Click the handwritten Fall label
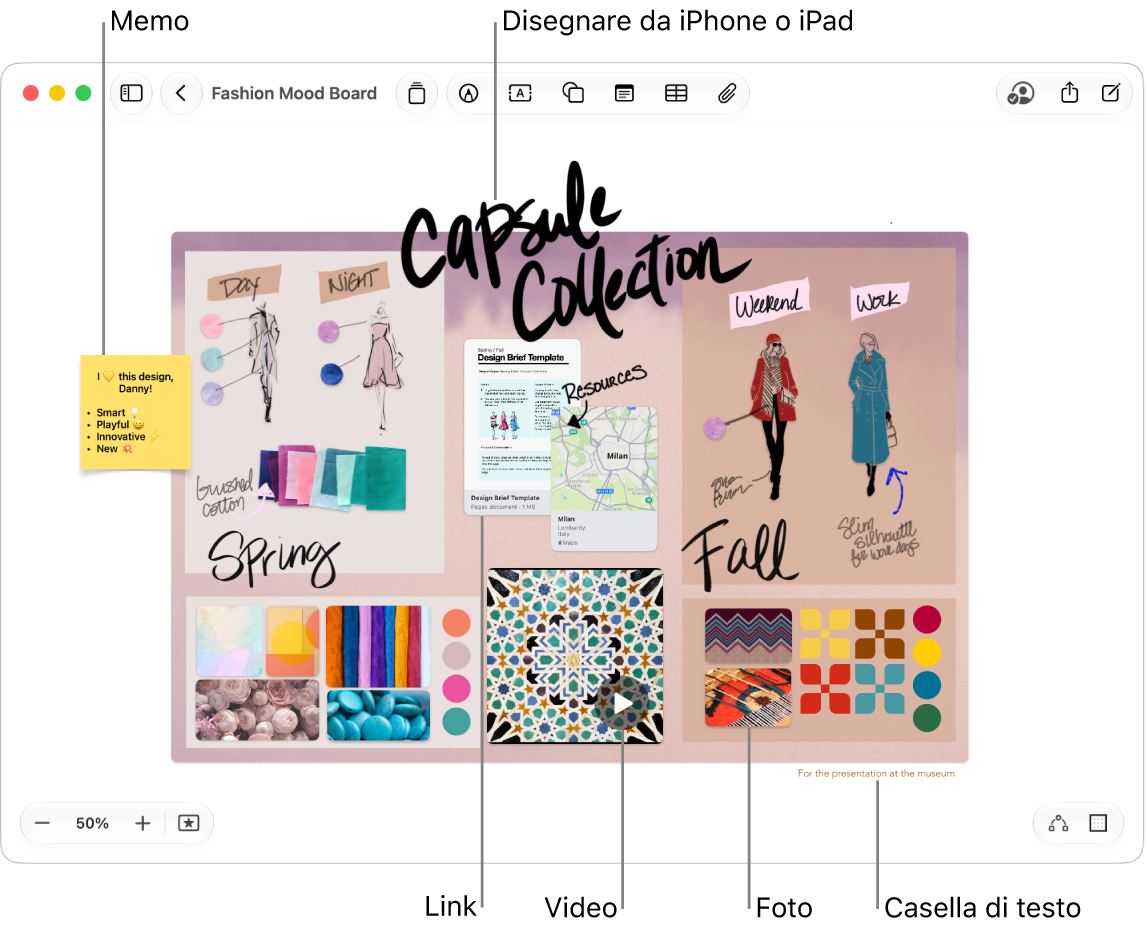The width and height of the screenshot is (1146, 926). [740, 554]
